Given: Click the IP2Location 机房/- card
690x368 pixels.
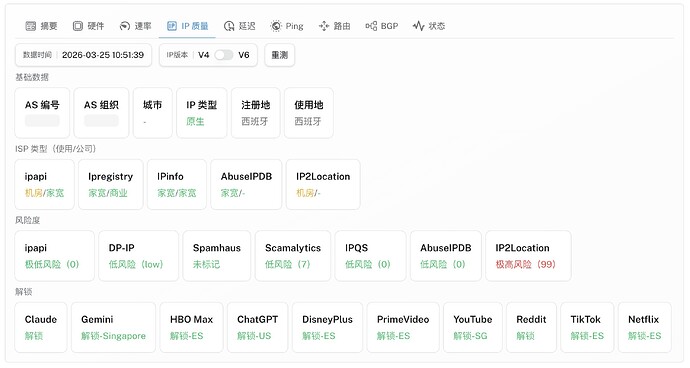Looking at the screenshot, I should (323, 184).
